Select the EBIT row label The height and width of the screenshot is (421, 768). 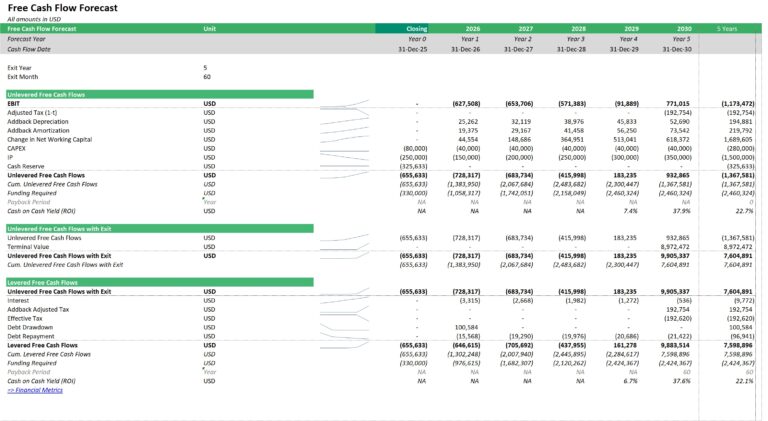(x=14, y=104)
